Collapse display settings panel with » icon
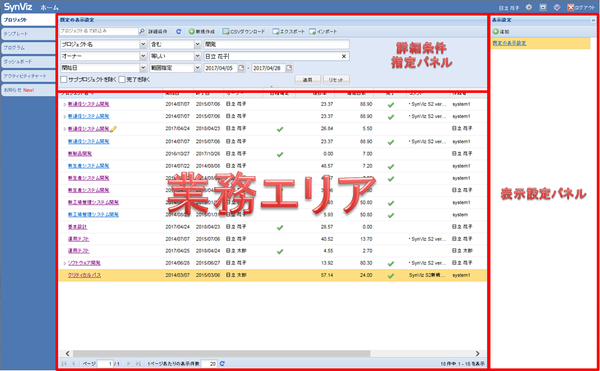 (x=593, y=20)
